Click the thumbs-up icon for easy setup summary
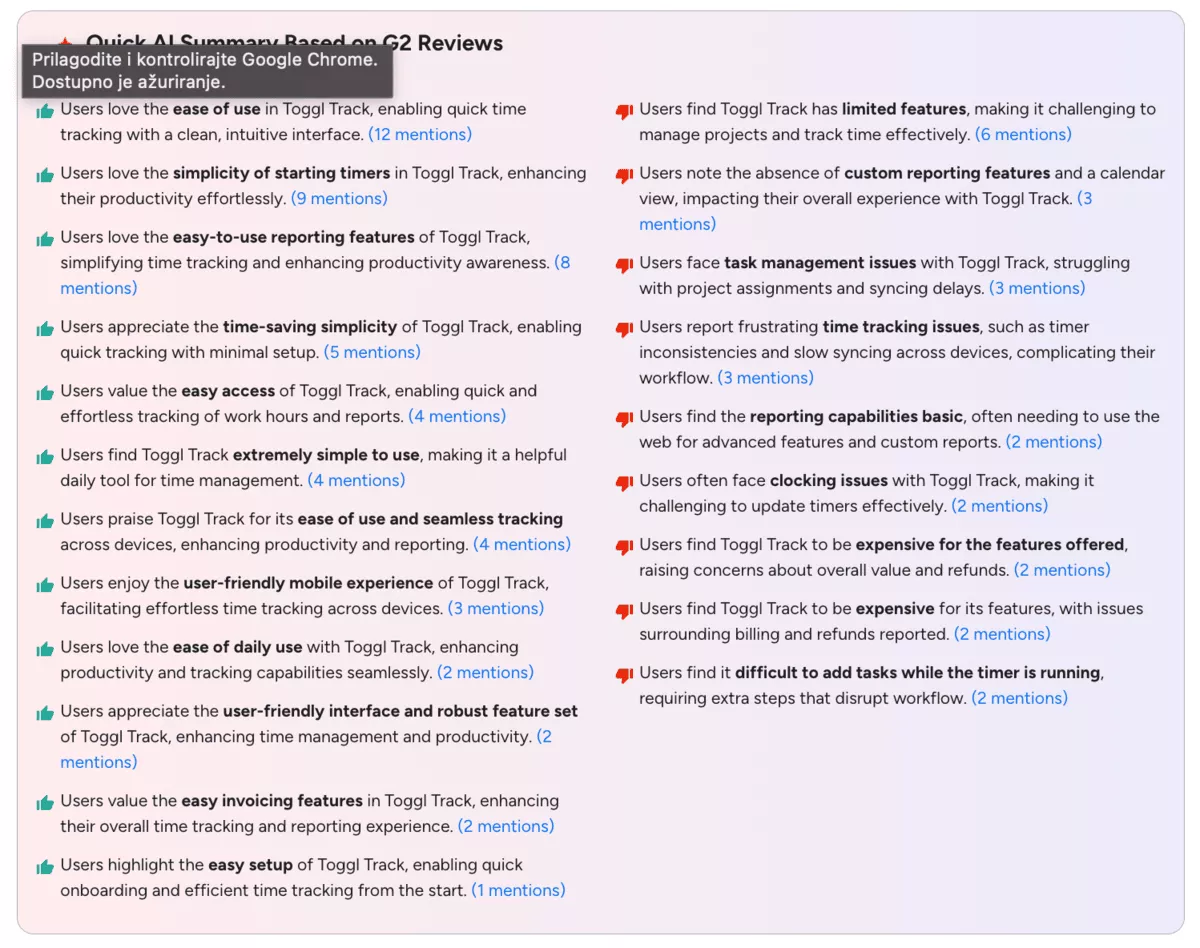Screen dimensions: 1200x948 [x=45, y=865]
